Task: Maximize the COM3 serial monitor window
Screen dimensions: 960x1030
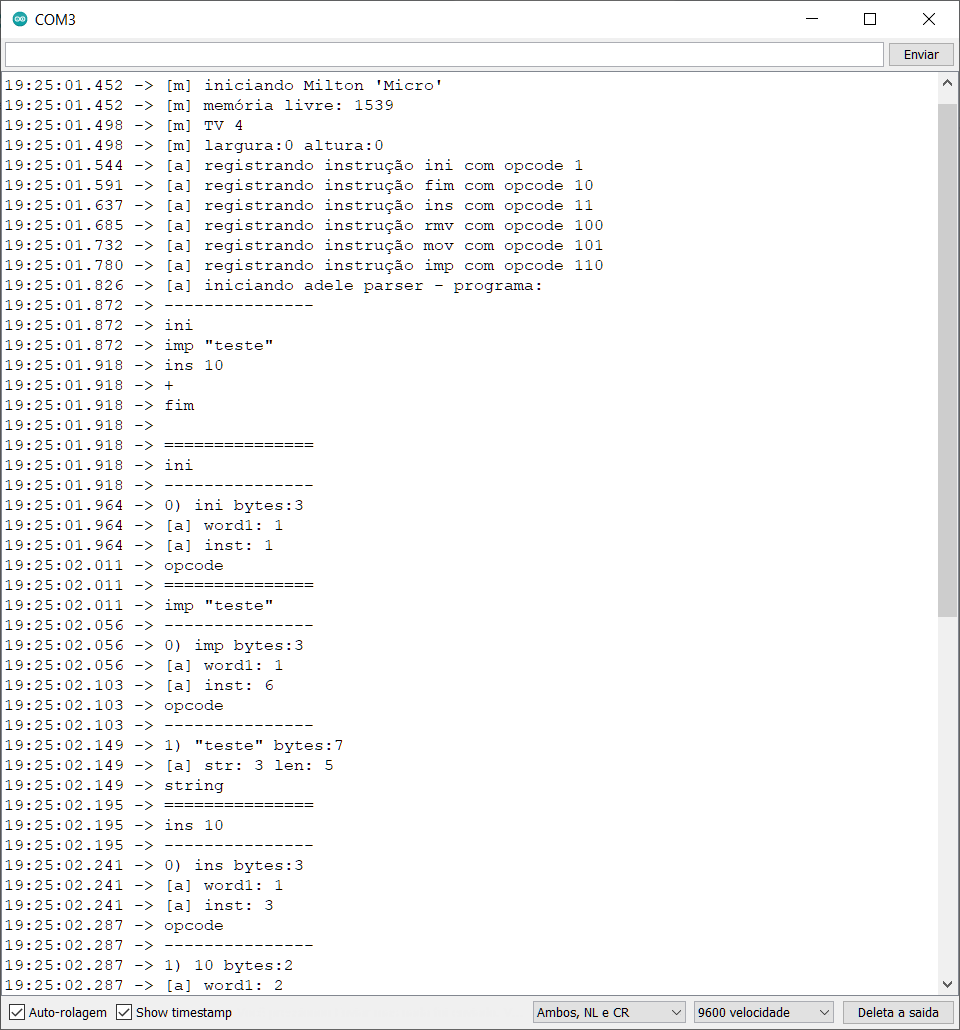Action: click(870, 19)
